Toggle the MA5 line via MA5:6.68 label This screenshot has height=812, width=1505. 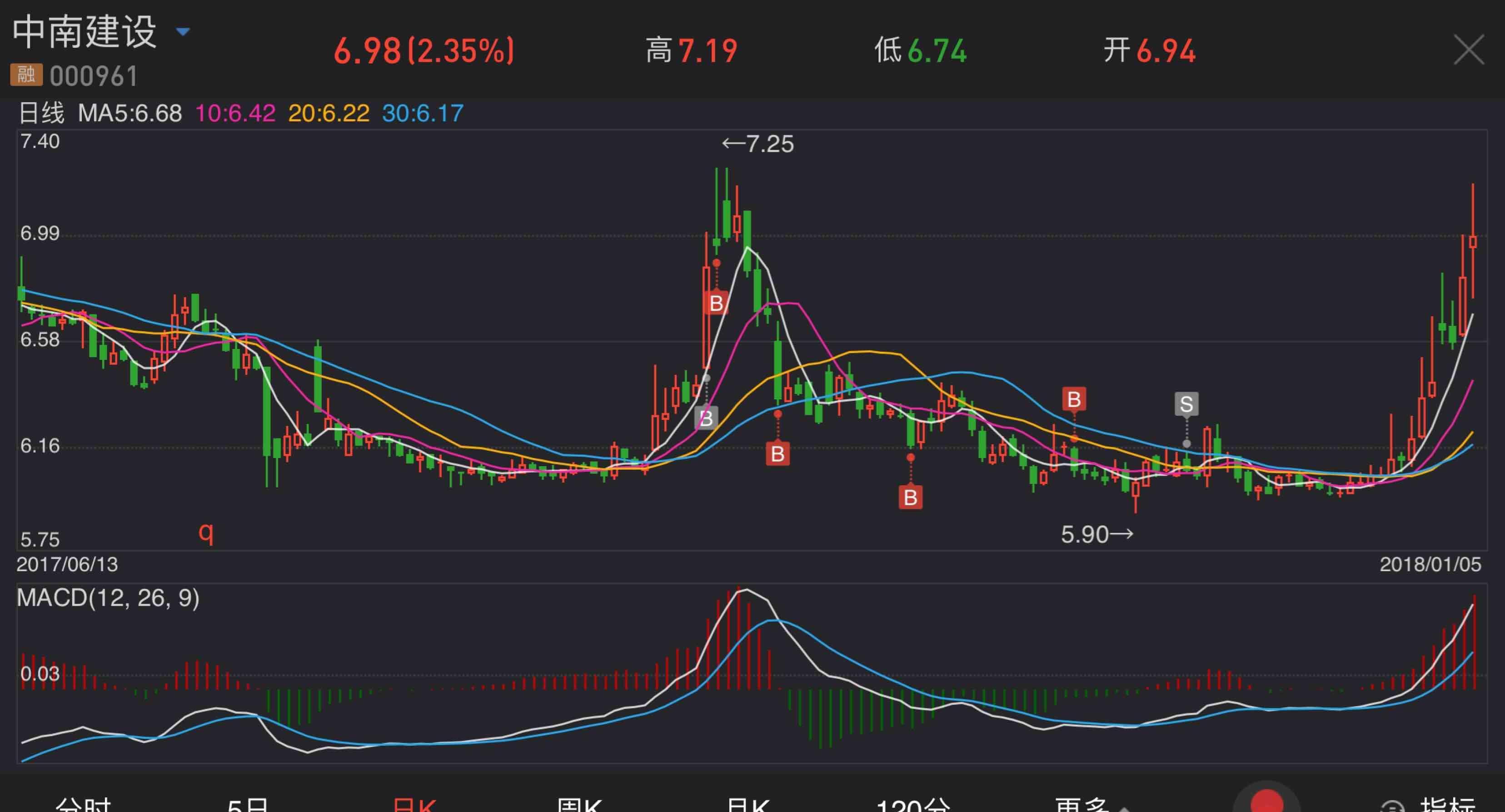130,113
